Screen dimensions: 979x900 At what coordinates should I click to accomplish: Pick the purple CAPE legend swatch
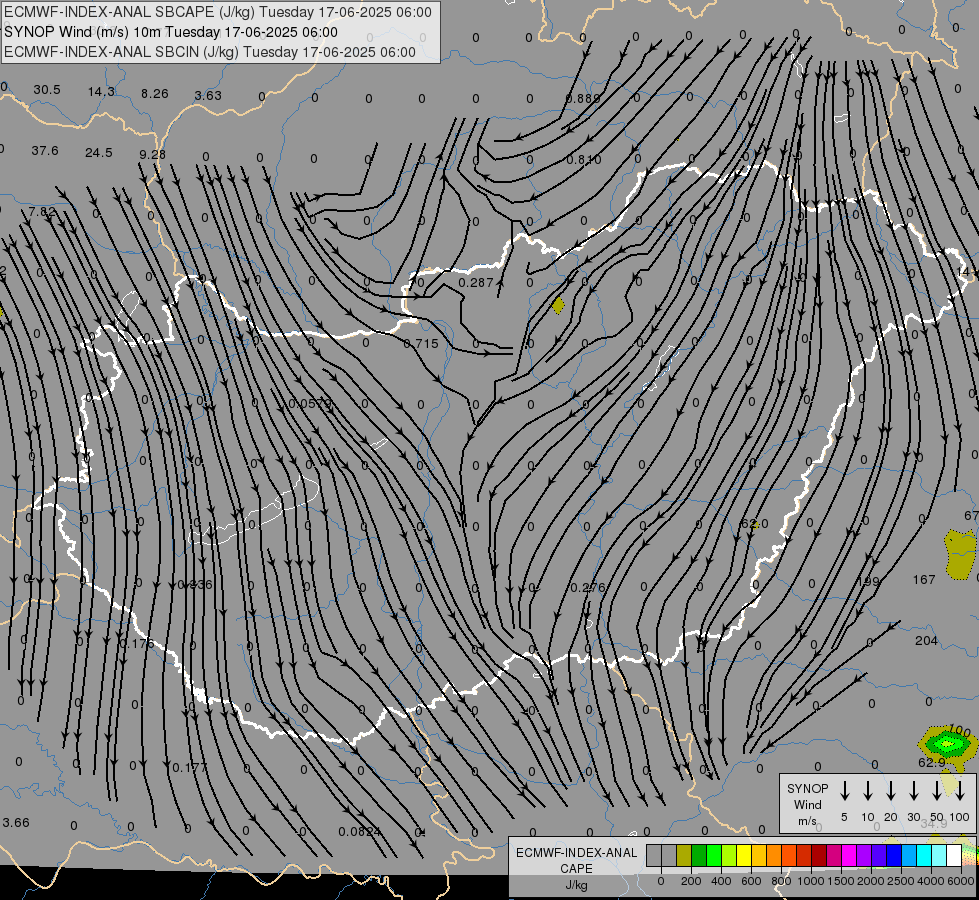[864, 855]
